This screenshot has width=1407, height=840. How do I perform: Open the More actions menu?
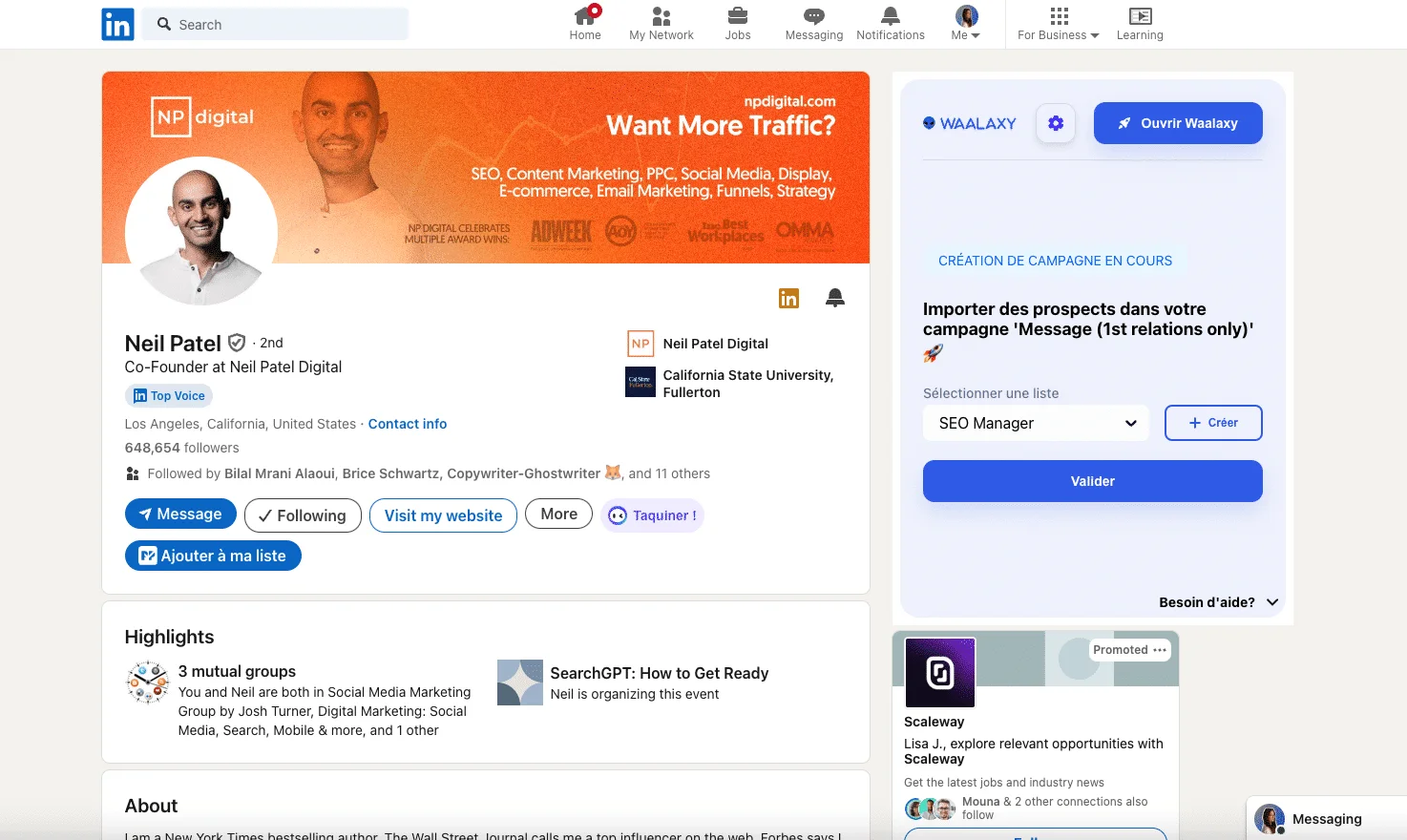coord(559,514)
